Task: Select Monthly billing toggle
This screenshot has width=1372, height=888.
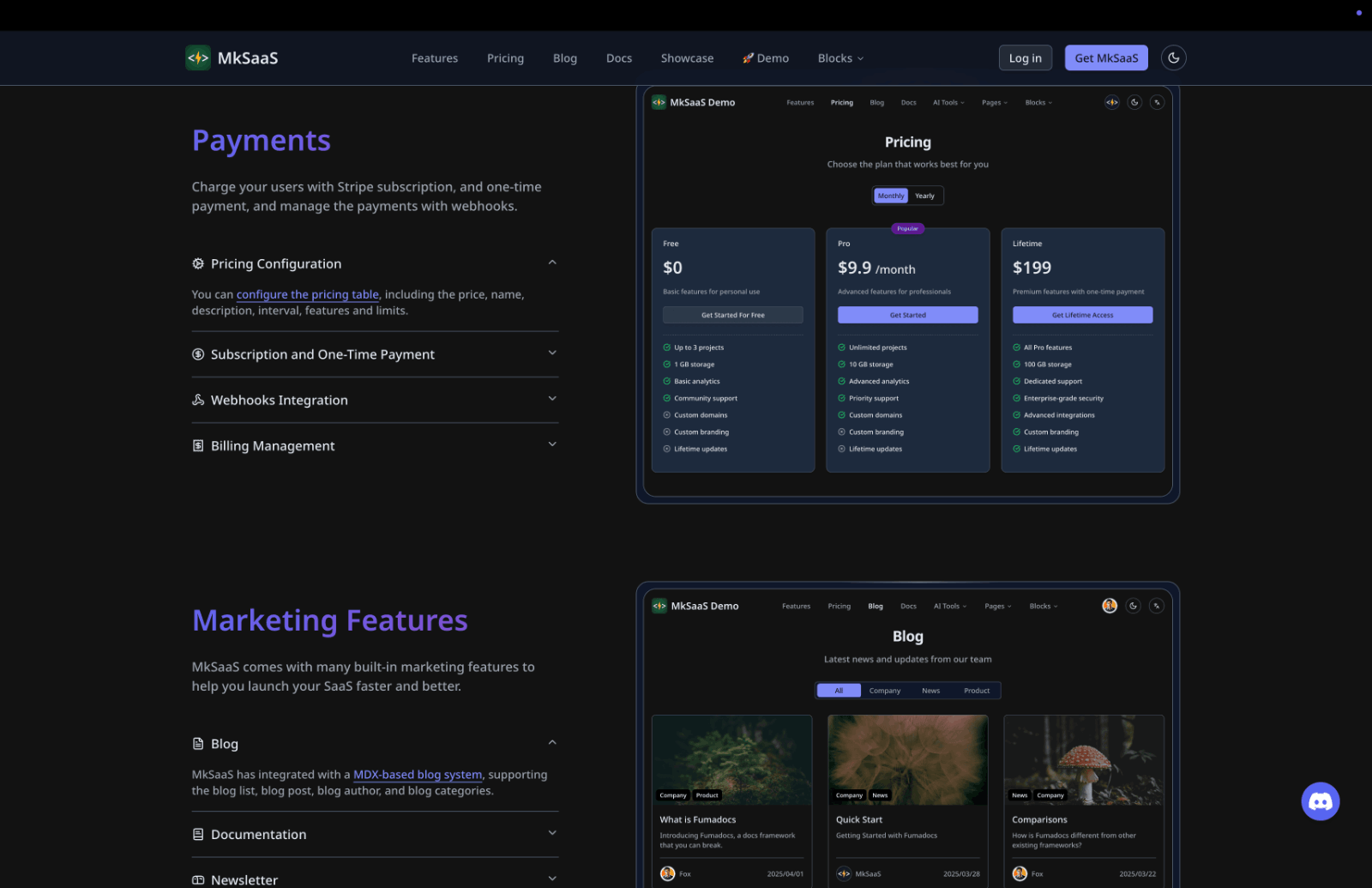Action: [891, 196]
